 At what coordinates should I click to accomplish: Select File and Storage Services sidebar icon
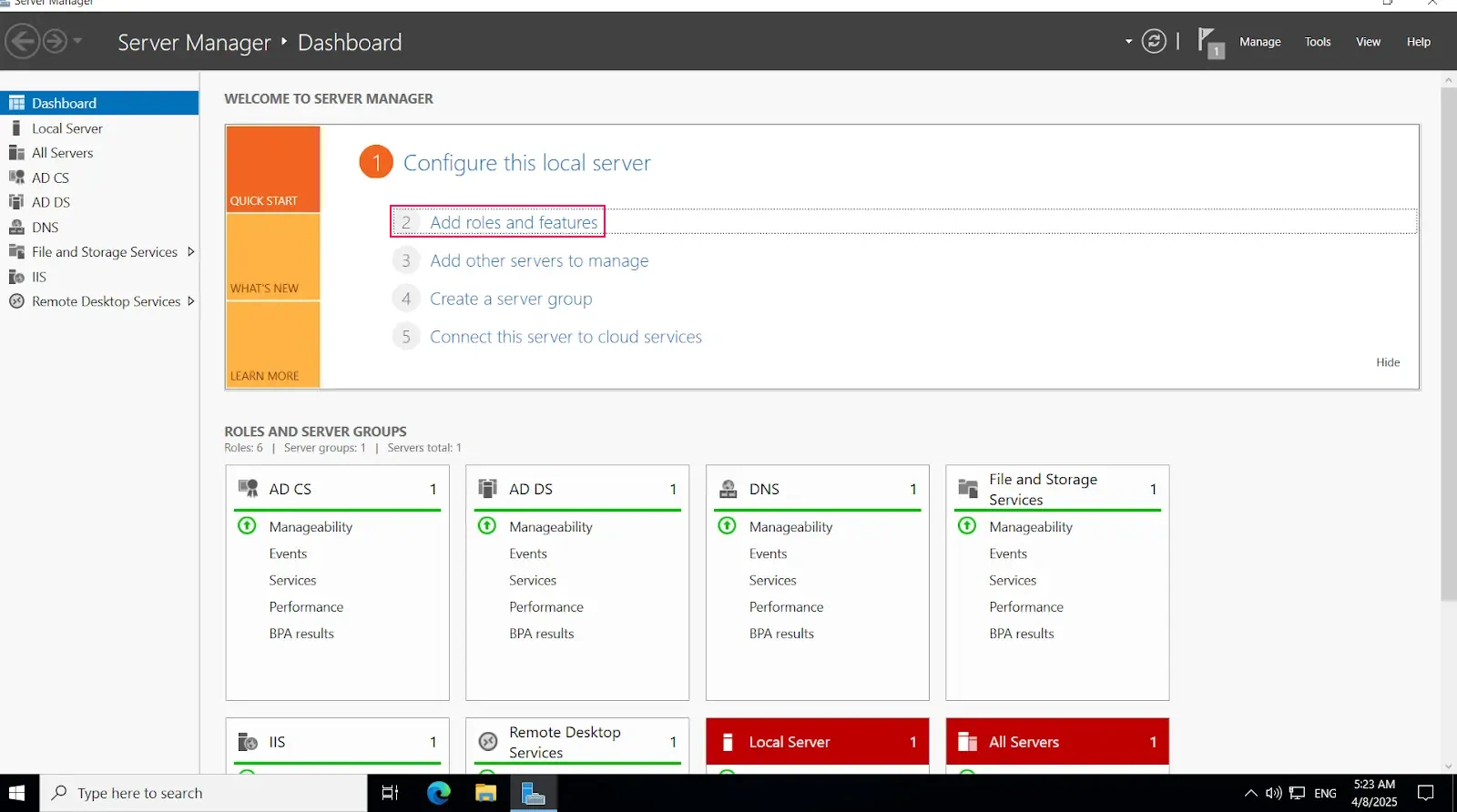pos(16,252)
